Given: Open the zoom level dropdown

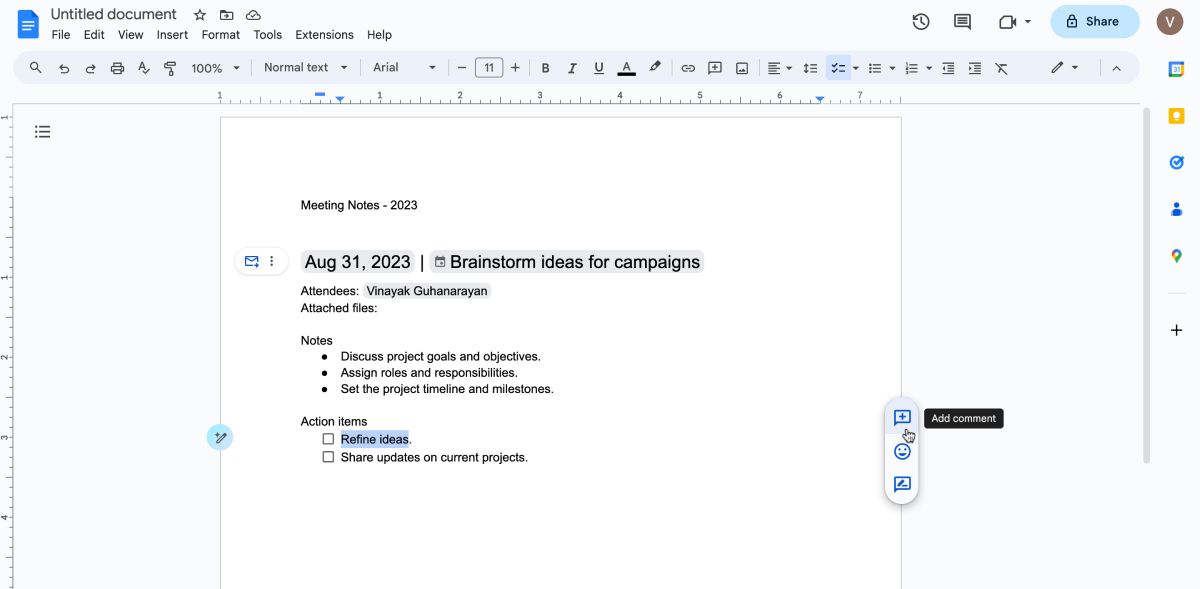Looking at the screenshot, I should [213, 68].
